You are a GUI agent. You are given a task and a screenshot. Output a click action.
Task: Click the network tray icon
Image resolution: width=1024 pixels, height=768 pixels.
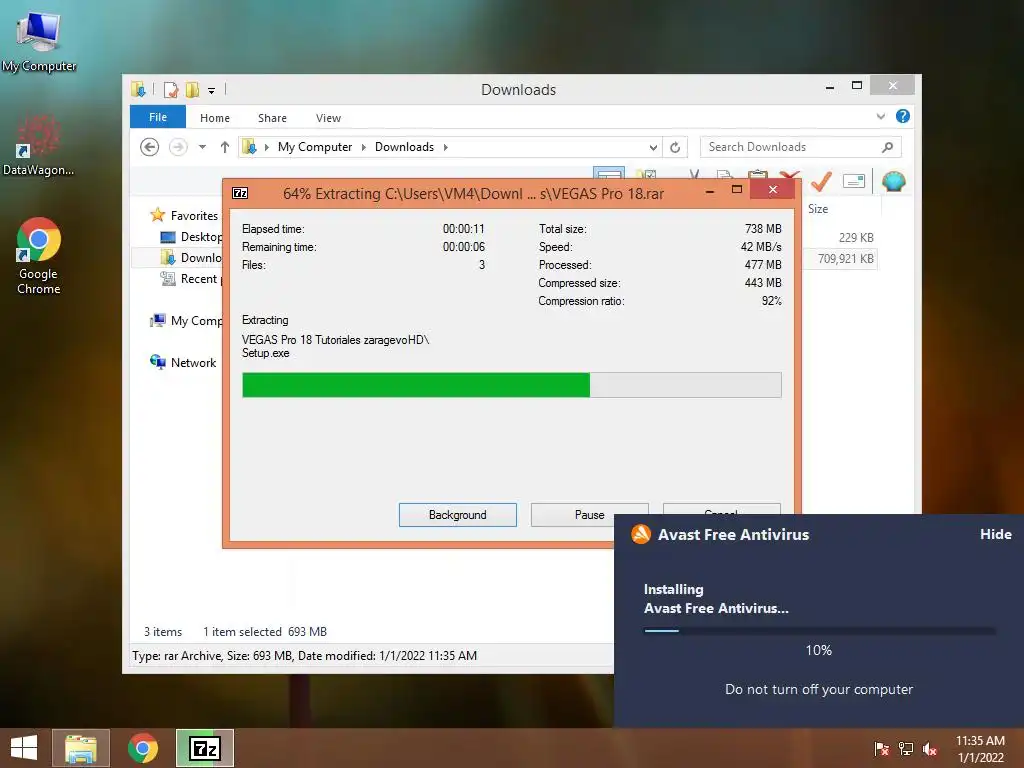pyautogui.click(x=906, y=748)
